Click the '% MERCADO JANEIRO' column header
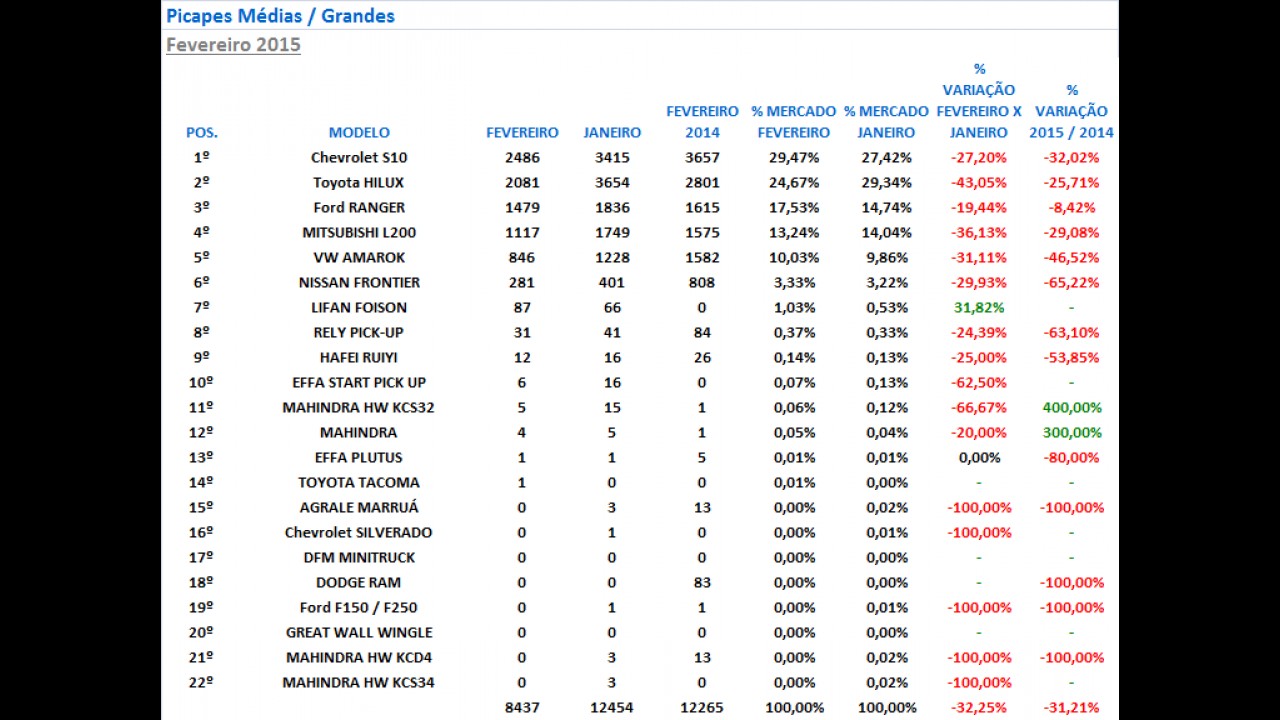1280x720 pixels. click(886, 122)
